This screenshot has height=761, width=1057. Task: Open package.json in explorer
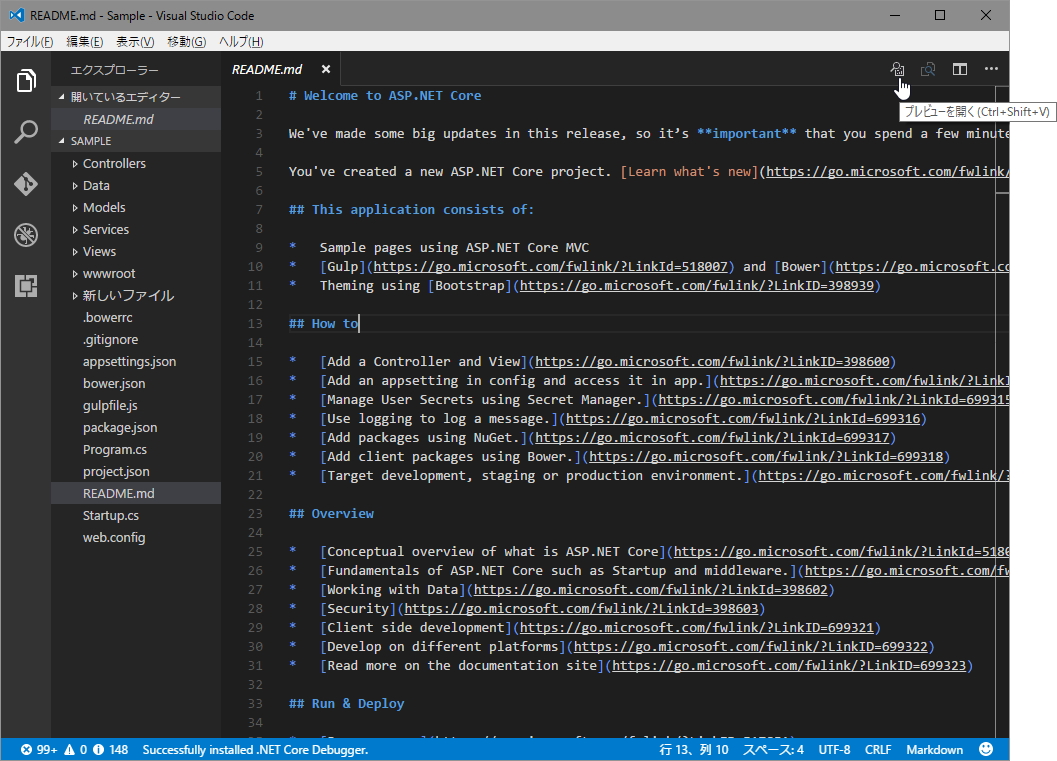coord(136,427)
